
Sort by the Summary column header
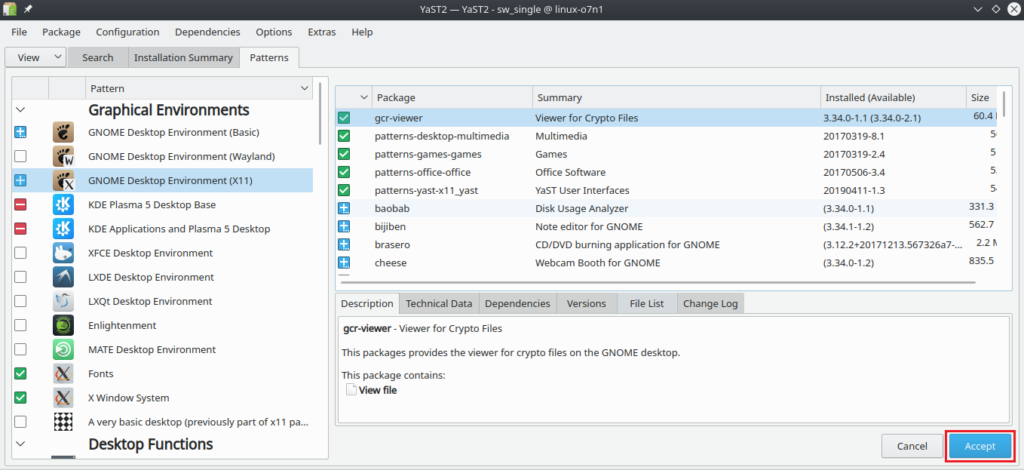677,97
